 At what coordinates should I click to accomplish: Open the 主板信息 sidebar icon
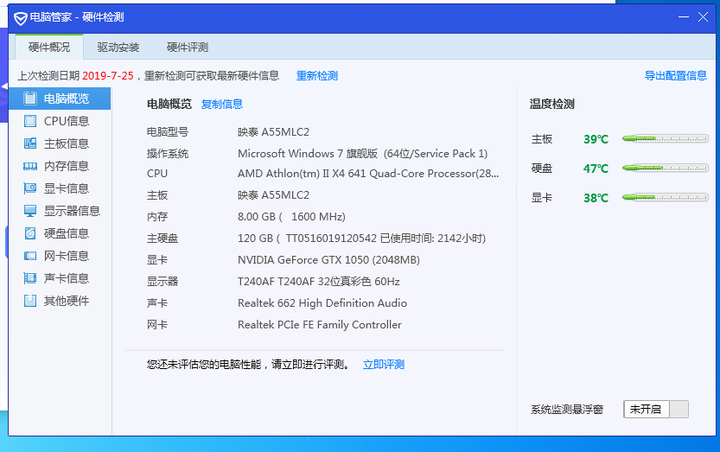[30, 143]
